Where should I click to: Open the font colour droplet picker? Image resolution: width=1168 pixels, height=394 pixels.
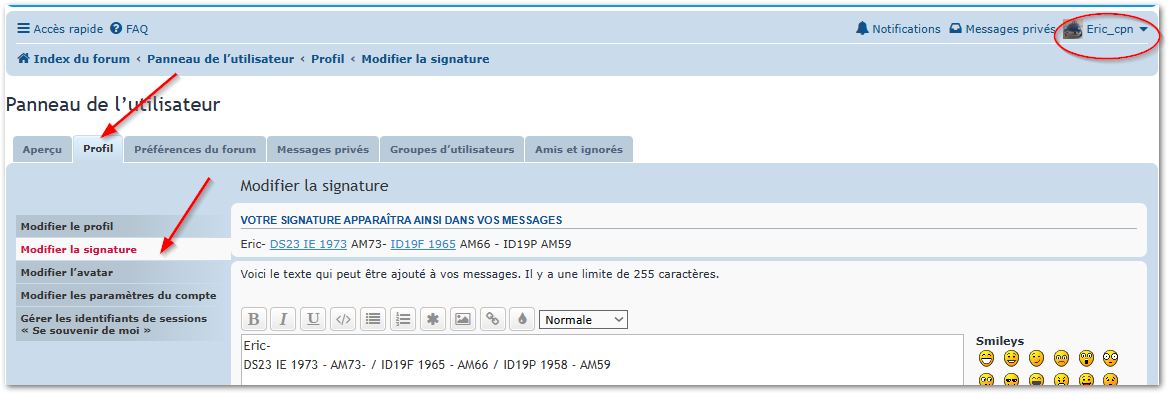click(x=522, y=320)
